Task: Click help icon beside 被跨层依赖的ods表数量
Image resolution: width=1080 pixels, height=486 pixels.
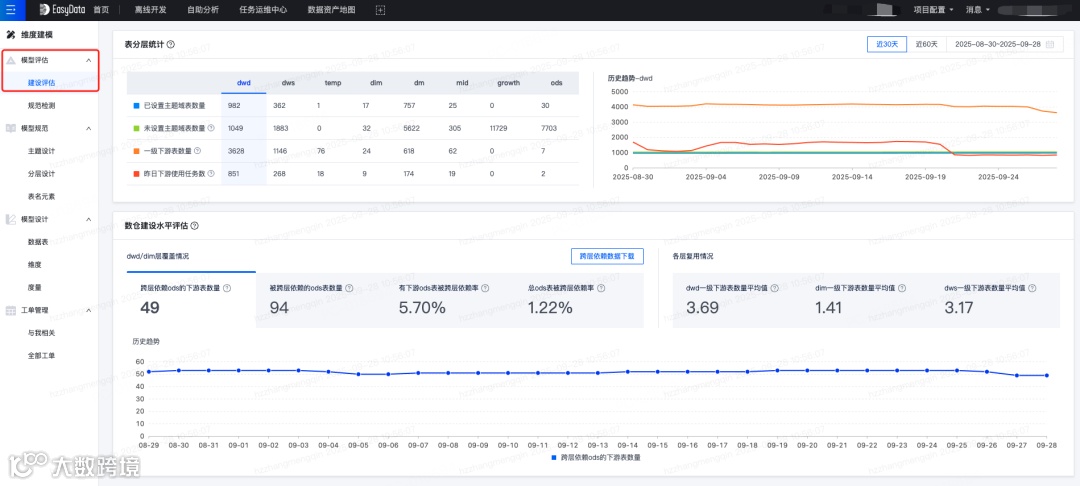Action: [349, 288]
